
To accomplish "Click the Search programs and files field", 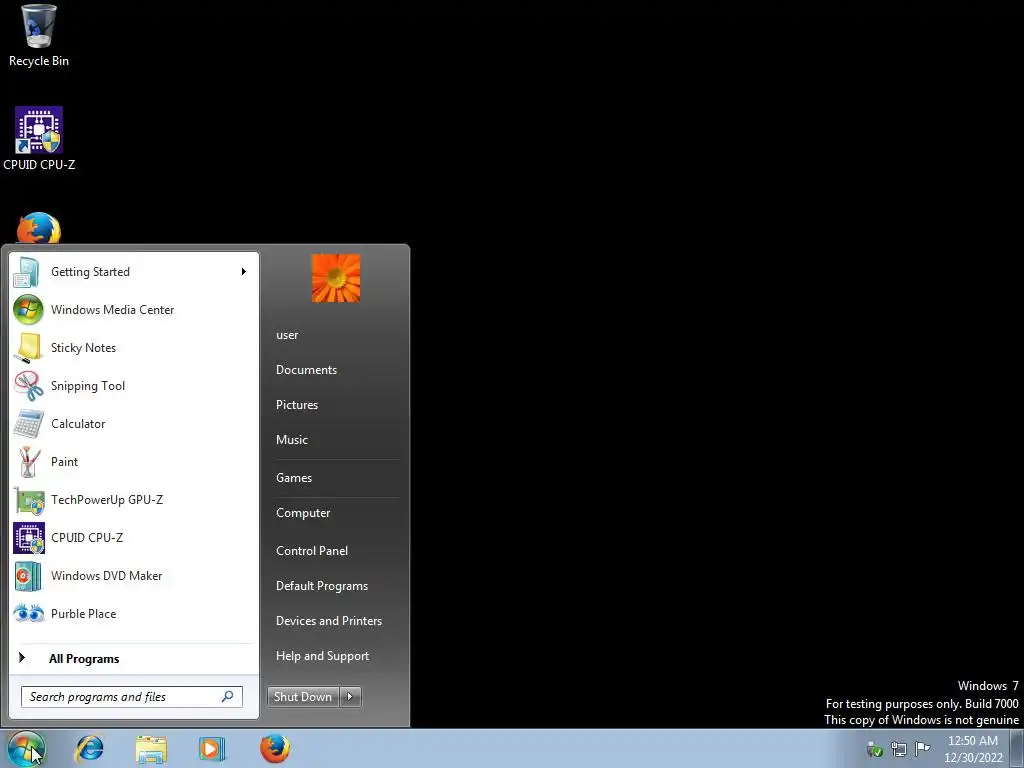I will [131, 697].
